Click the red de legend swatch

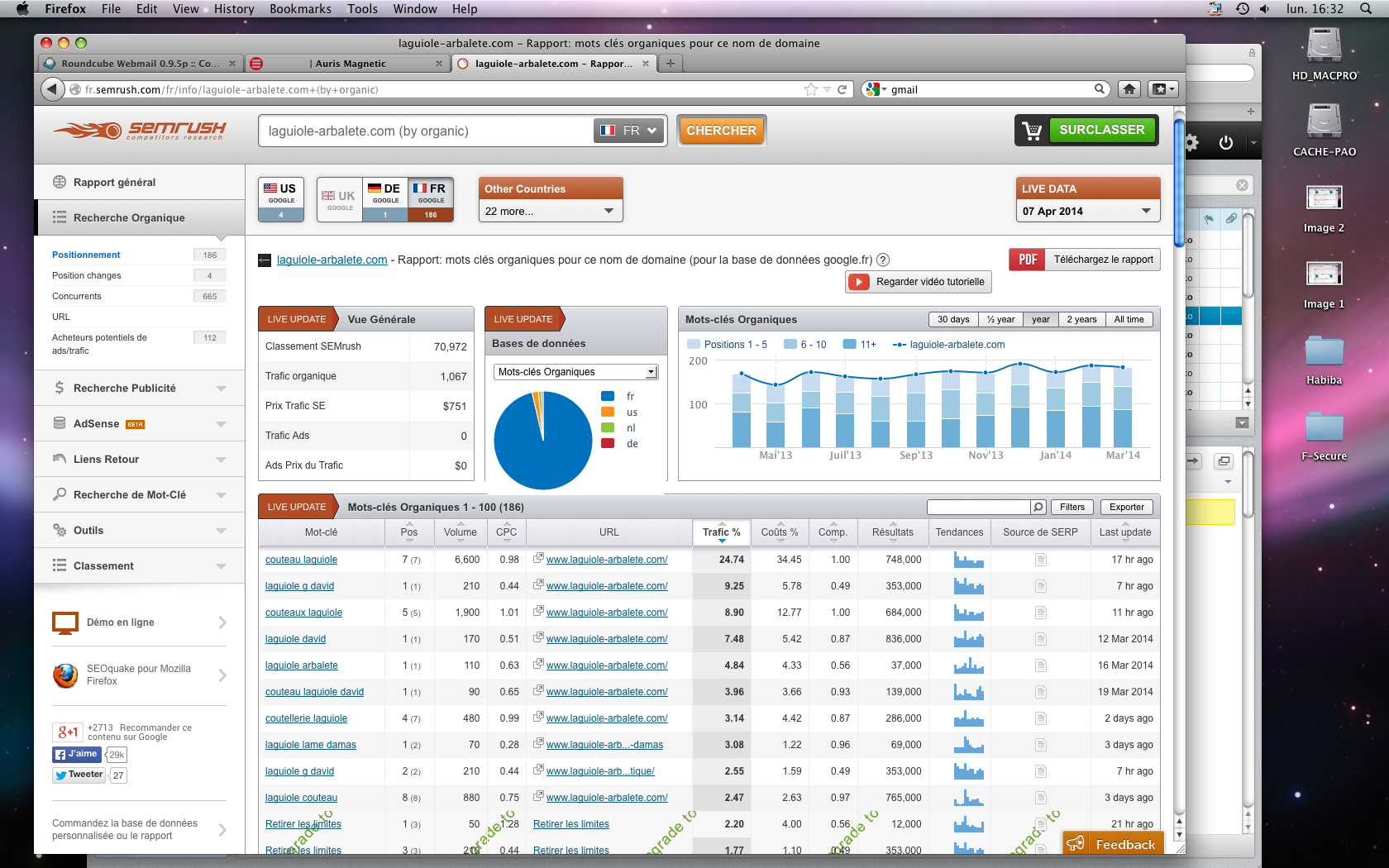pos(608,443)
